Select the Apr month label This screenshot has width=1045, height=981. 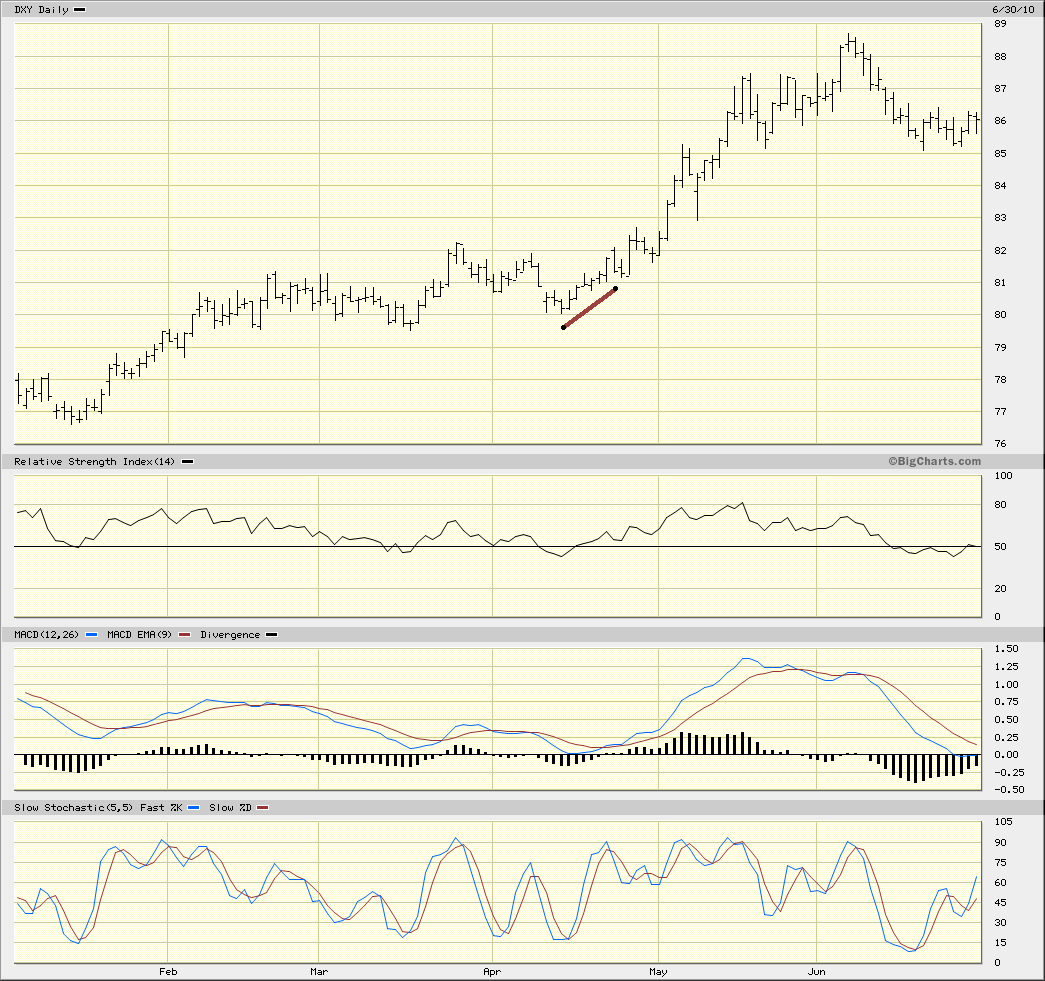pyautogui.click(x=492, y=971)
